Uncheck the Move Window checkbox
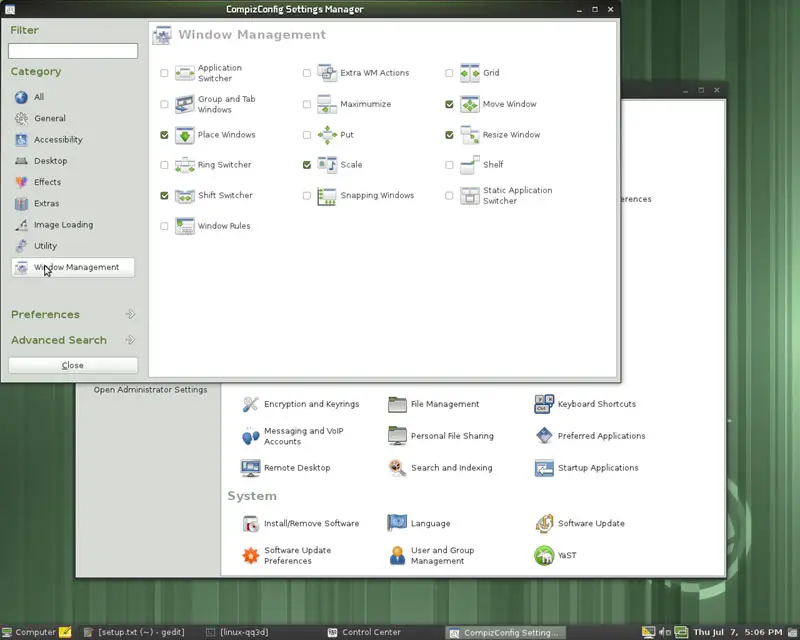800x640 pixels. (449, 104)
